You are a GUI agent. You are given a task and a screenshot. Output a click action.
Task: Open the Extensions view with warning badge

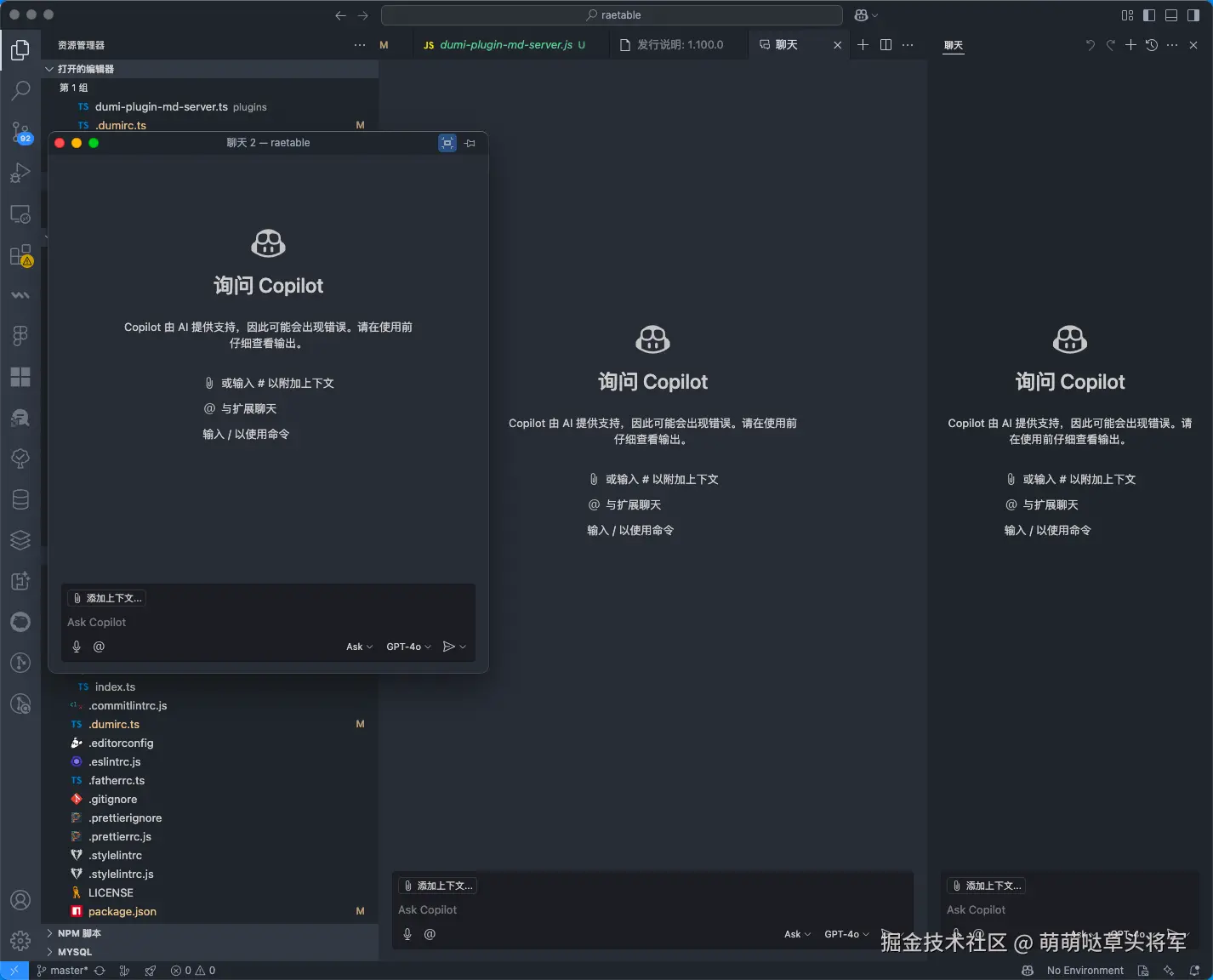(20, 255)
